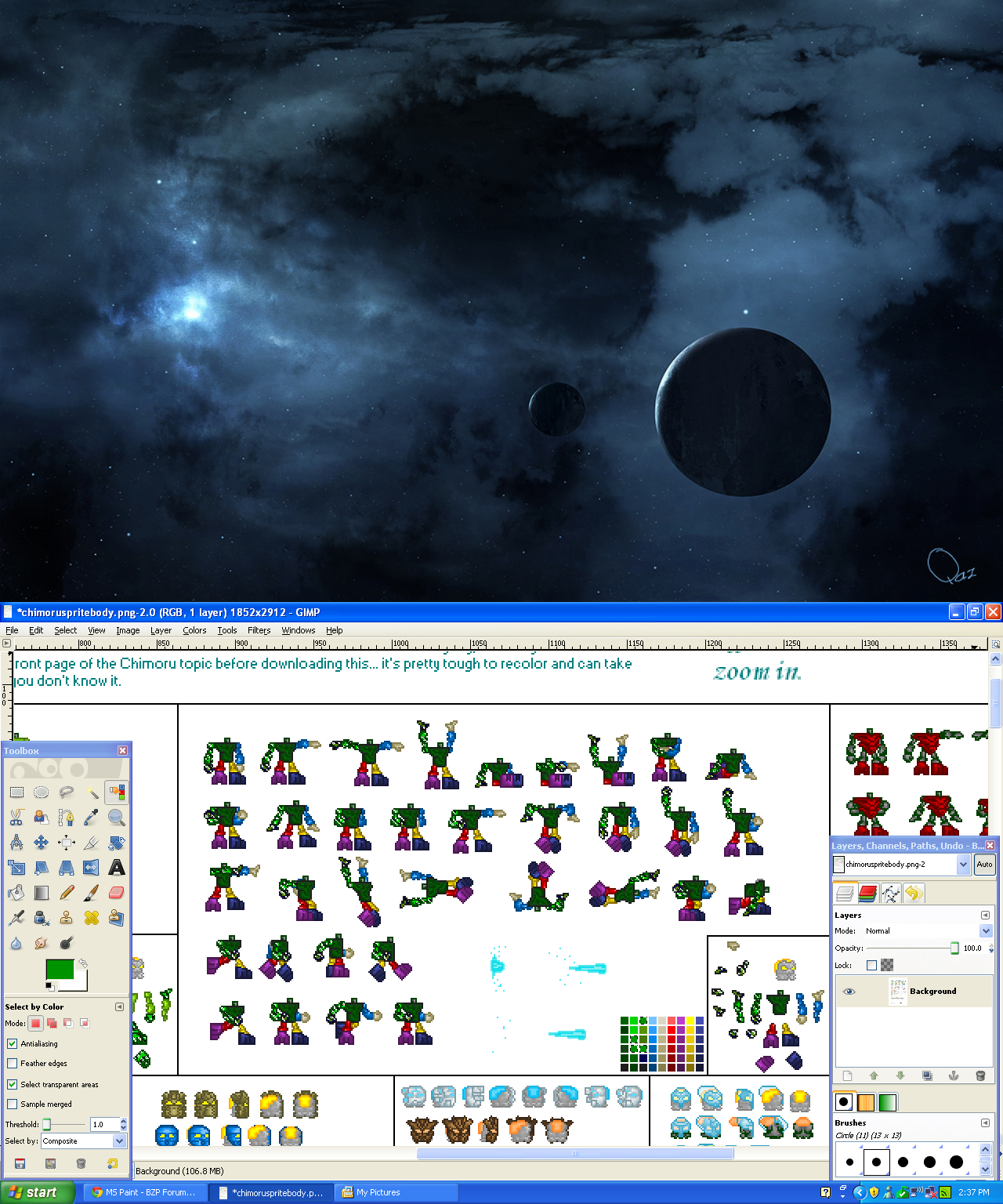Hide the Background layer with the eye icon
Viewport: 1003px width, 1204px height.
click(849, 992)
